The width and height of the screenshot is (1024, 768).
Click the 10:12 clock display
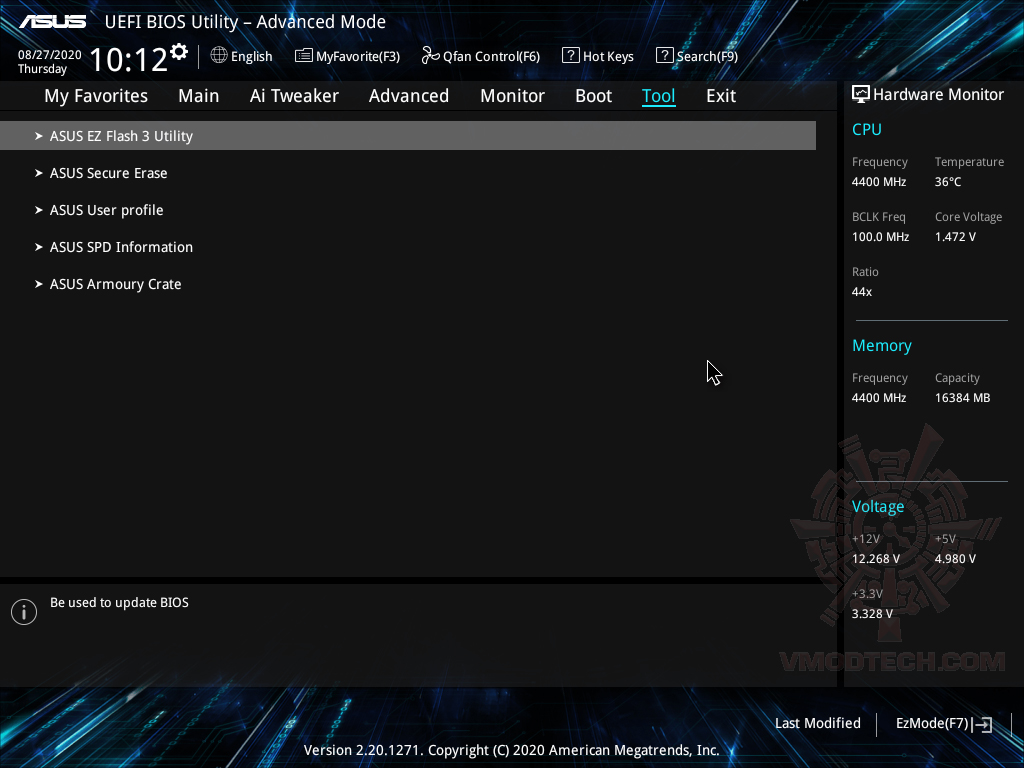click(x=128, y=59)
